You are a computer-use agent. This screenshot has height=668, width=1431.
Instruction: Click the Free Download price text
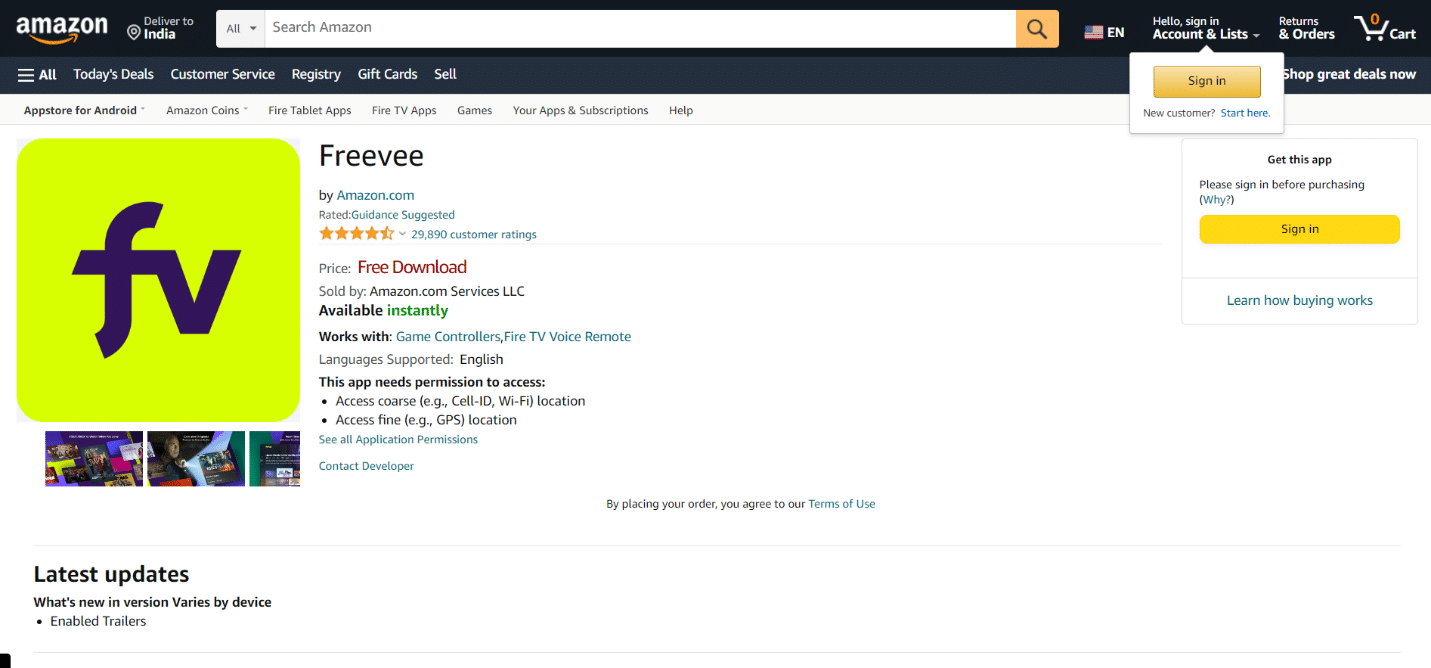click(x=412, y=267)
